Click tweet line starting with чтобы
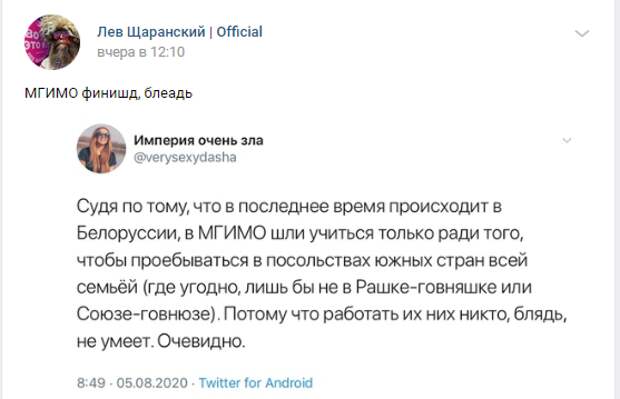620x399 pixels. (x=302, y=260)
